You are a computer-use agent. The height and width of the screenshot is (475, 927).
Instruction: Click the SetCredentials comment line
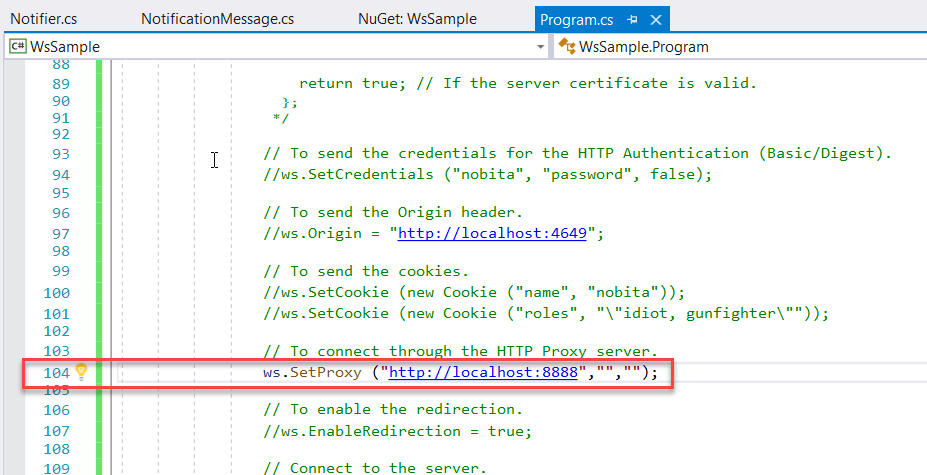click(488, 174)
